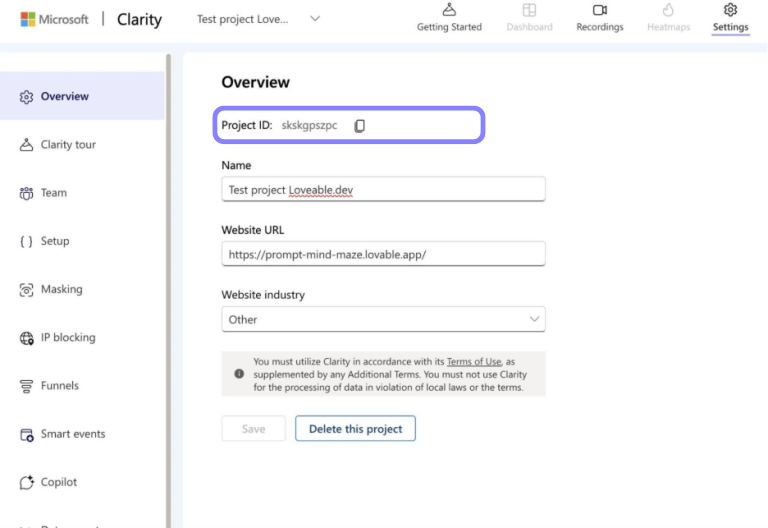Click the IP blocking globe icon
Viewport: 768px width, 528px height.
point(26,338)
